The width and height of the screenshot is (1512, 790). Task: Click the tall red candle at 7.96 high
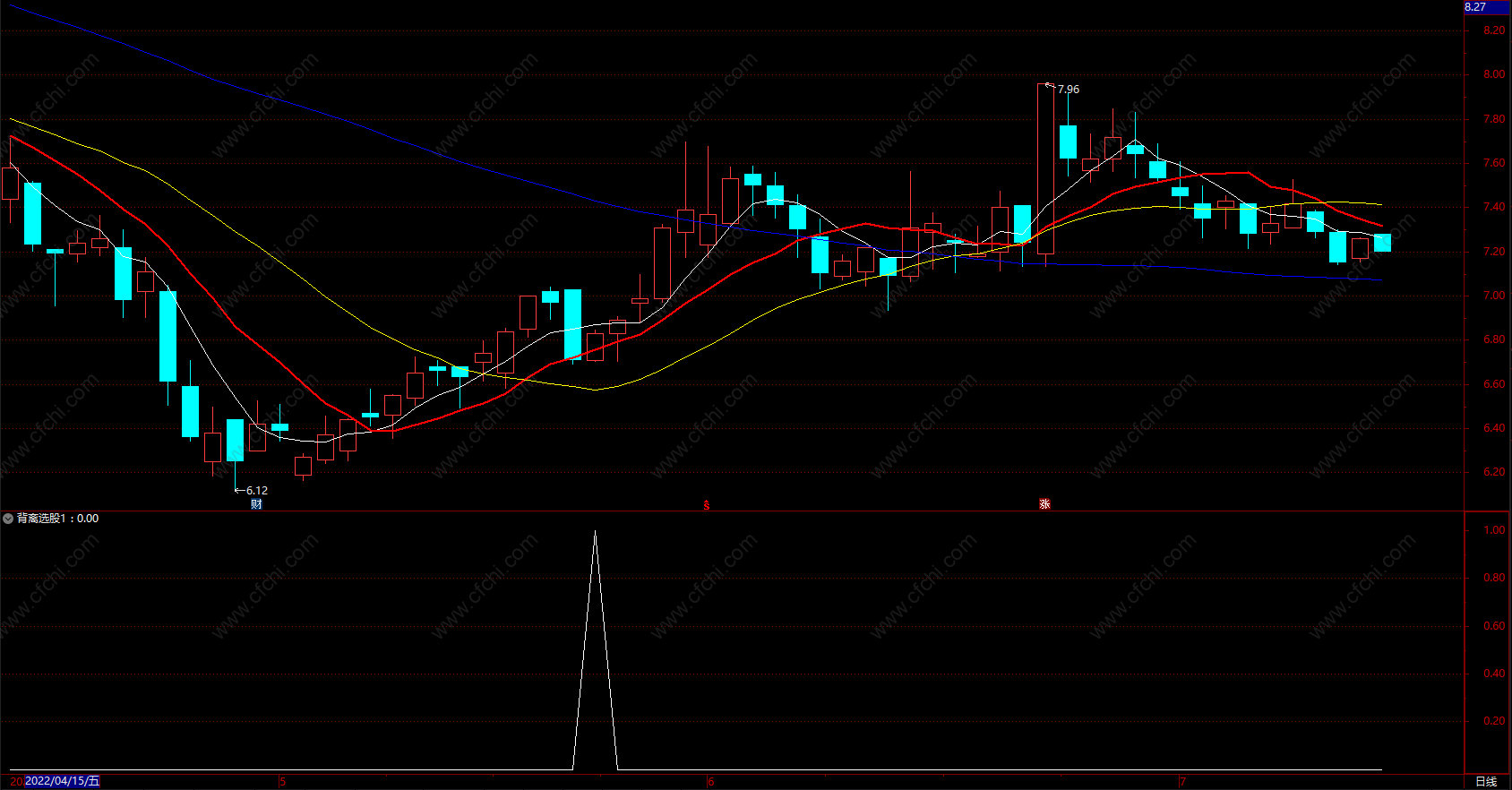(x=1045, y=168)
